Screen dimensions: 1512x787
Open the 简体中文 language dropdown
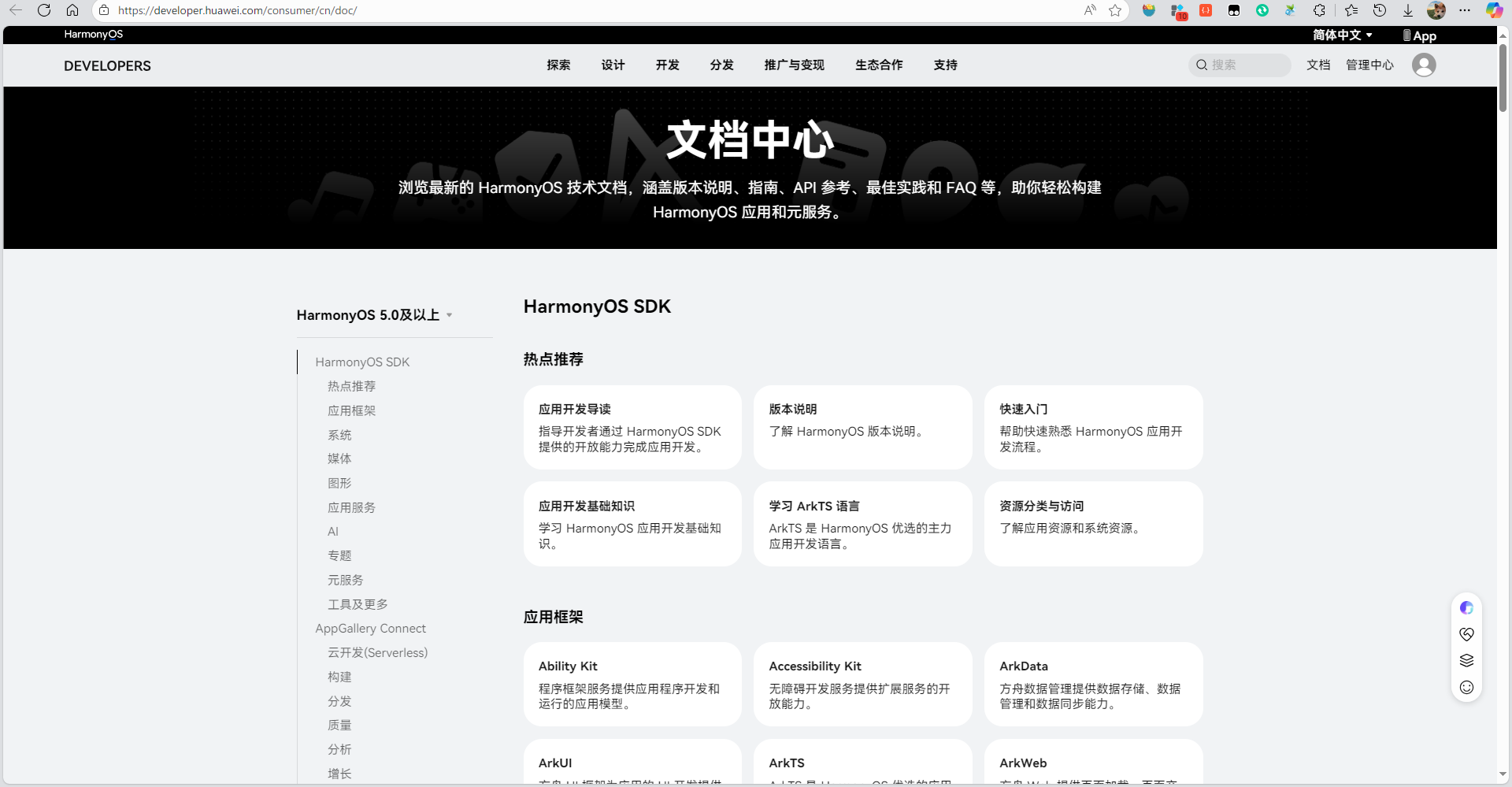point(1343,35)
